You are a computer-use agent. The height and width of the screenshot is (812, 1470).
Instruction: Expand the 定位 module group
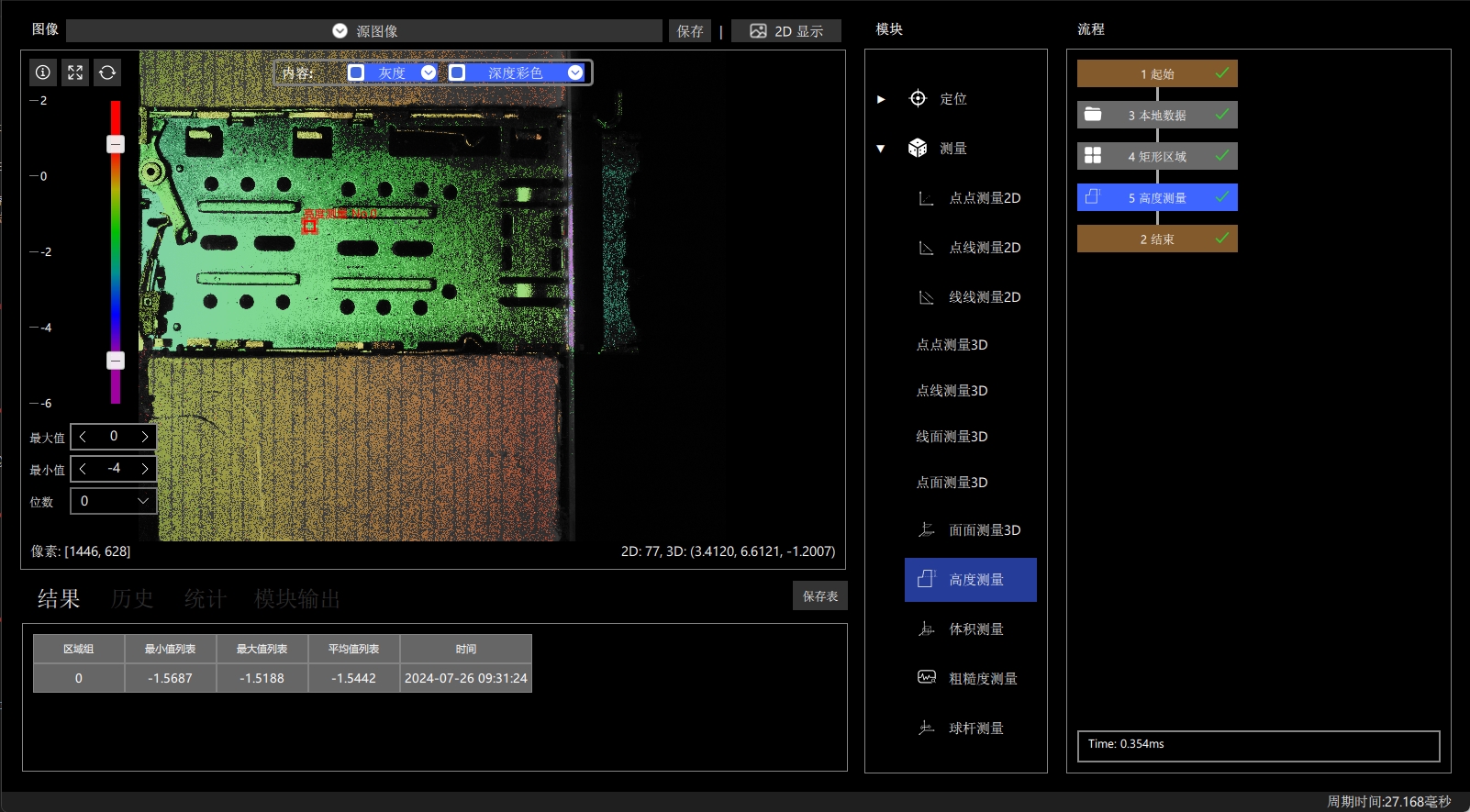tap(881, 99)
